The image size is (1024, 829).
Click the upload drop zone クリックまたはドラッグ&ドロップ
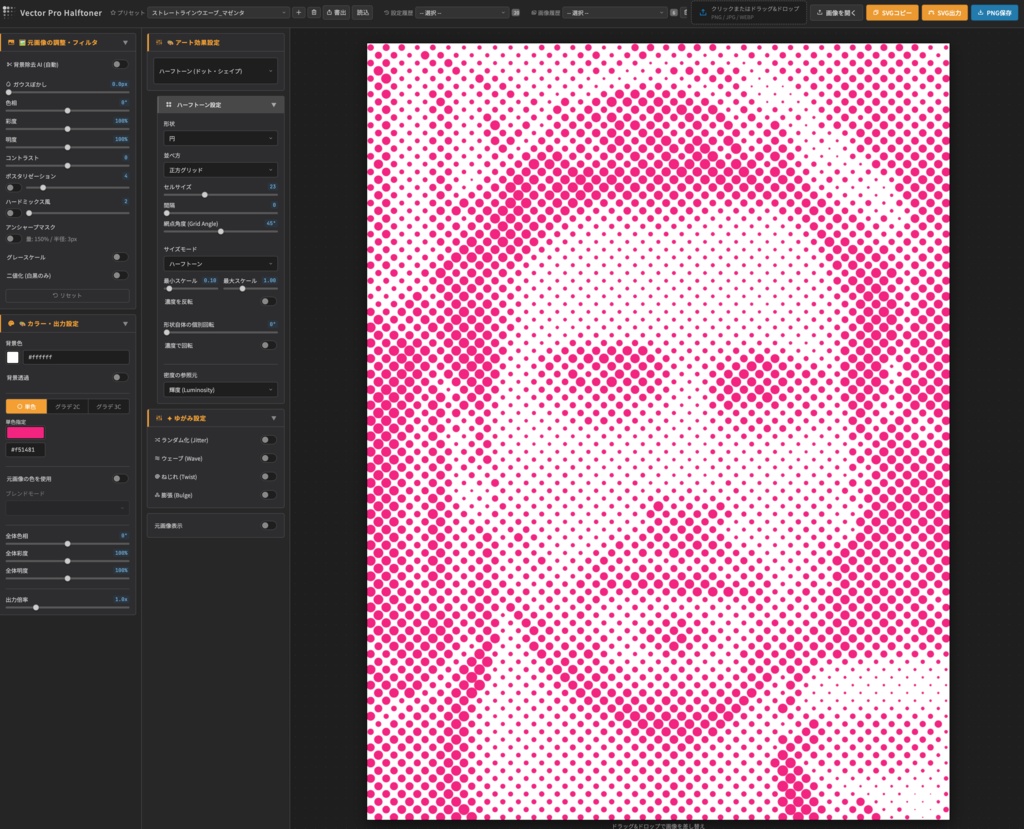coord(748,12)
